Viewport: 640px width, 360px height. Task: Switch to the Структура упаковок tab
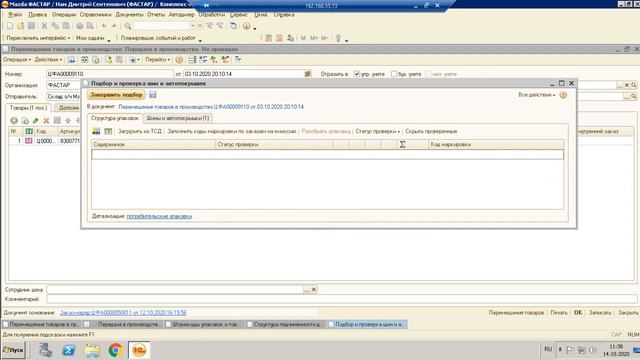click(115, 118)
